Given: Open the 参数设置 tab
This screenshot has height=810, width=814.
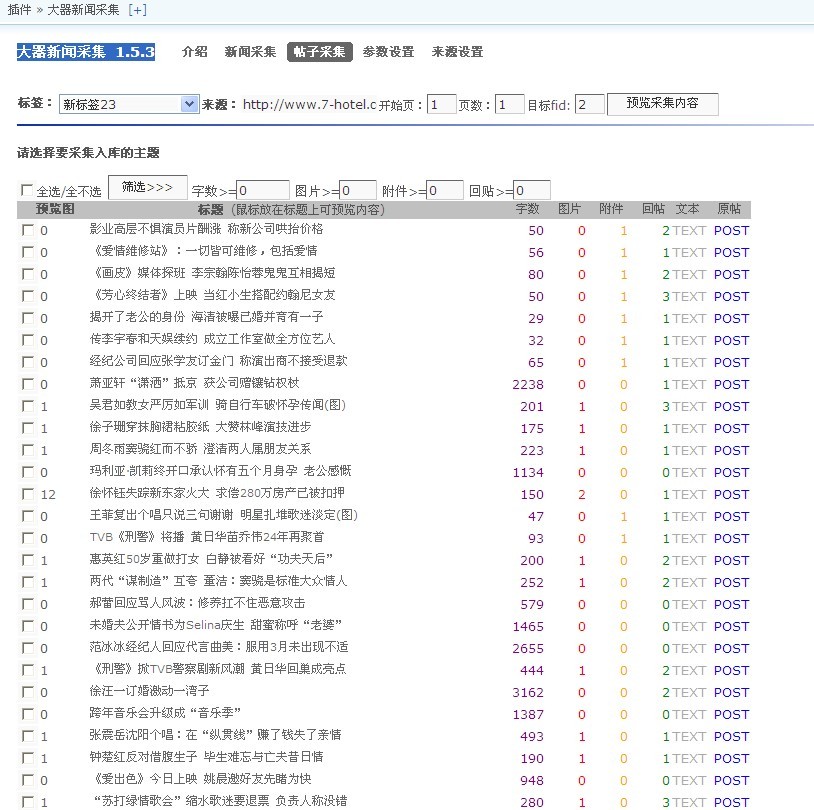Looking at the screenshot, I should pos(388,52).
